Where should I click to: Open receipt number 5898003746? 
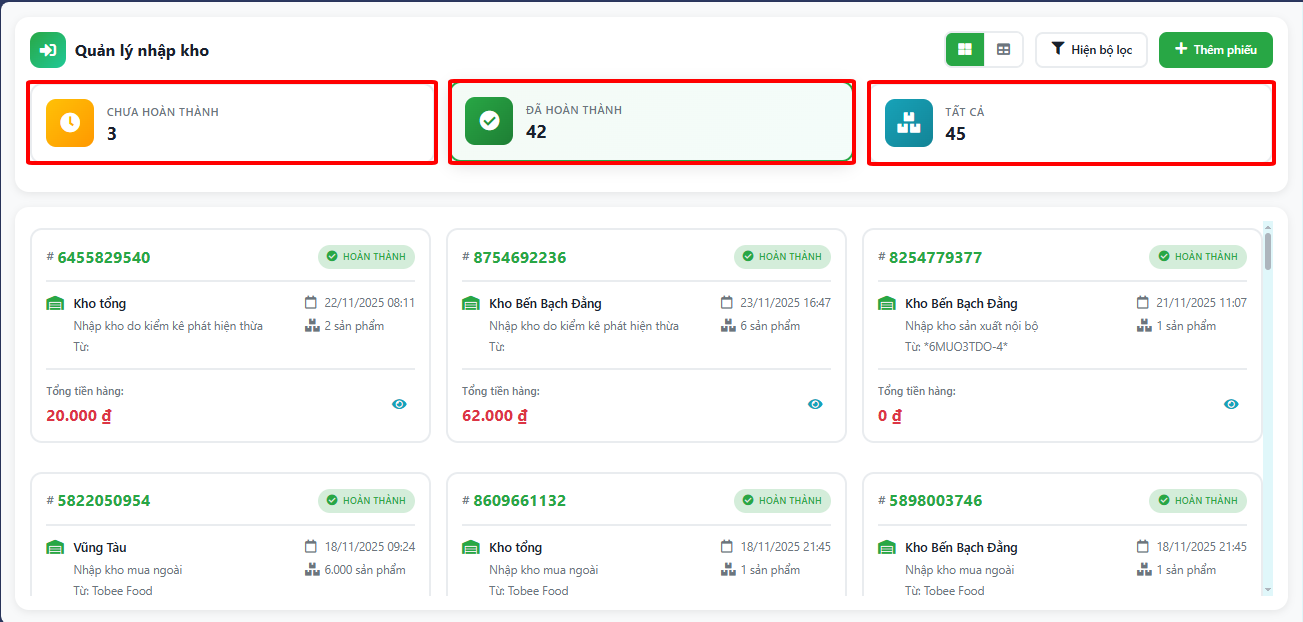tap(935, 501)
